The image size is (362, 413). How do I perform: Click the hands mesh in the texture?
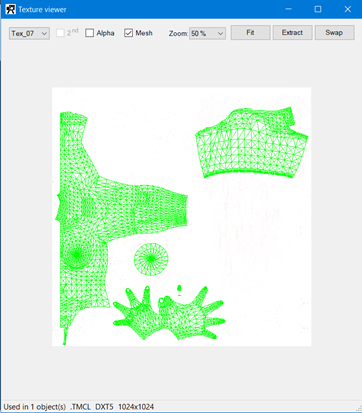[169, 313]
